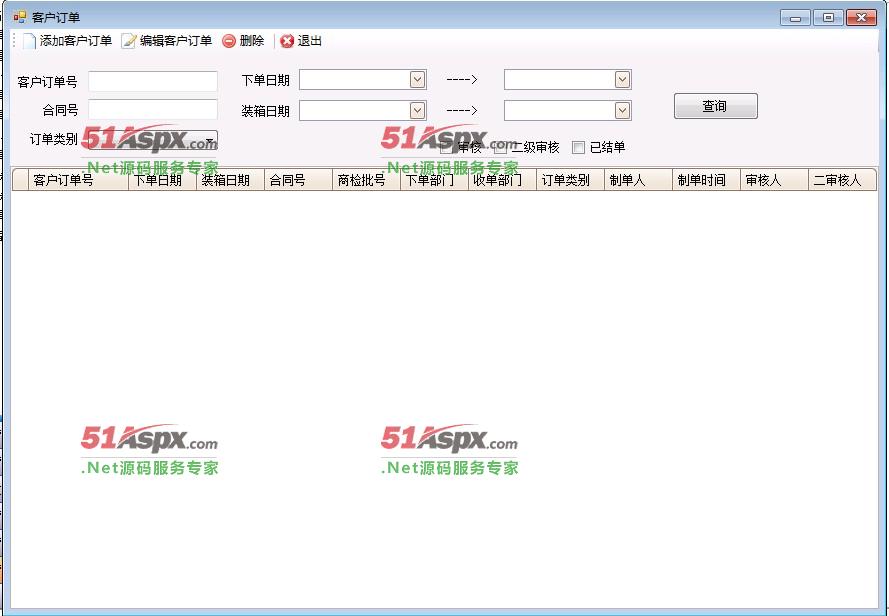Click the 退出 toolbar button
889x616 pixels.
click(x=301, y=41)
